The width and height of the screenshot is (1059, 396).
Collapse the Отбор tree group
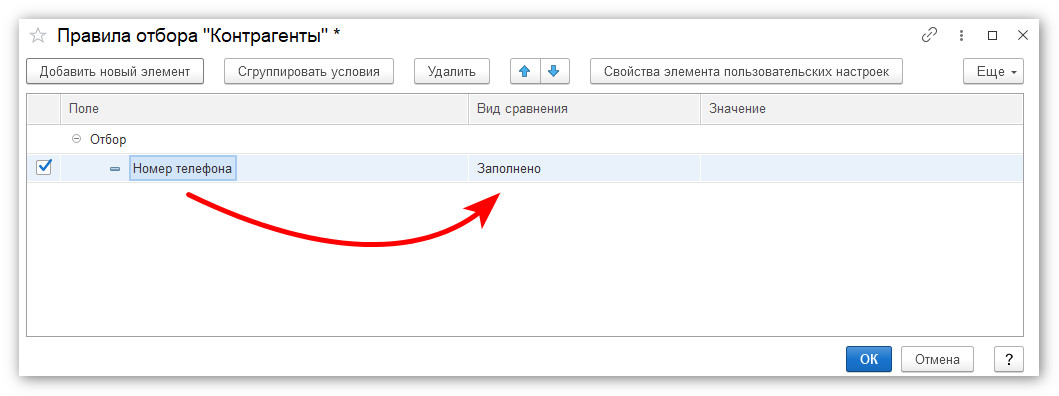(76, 139)
